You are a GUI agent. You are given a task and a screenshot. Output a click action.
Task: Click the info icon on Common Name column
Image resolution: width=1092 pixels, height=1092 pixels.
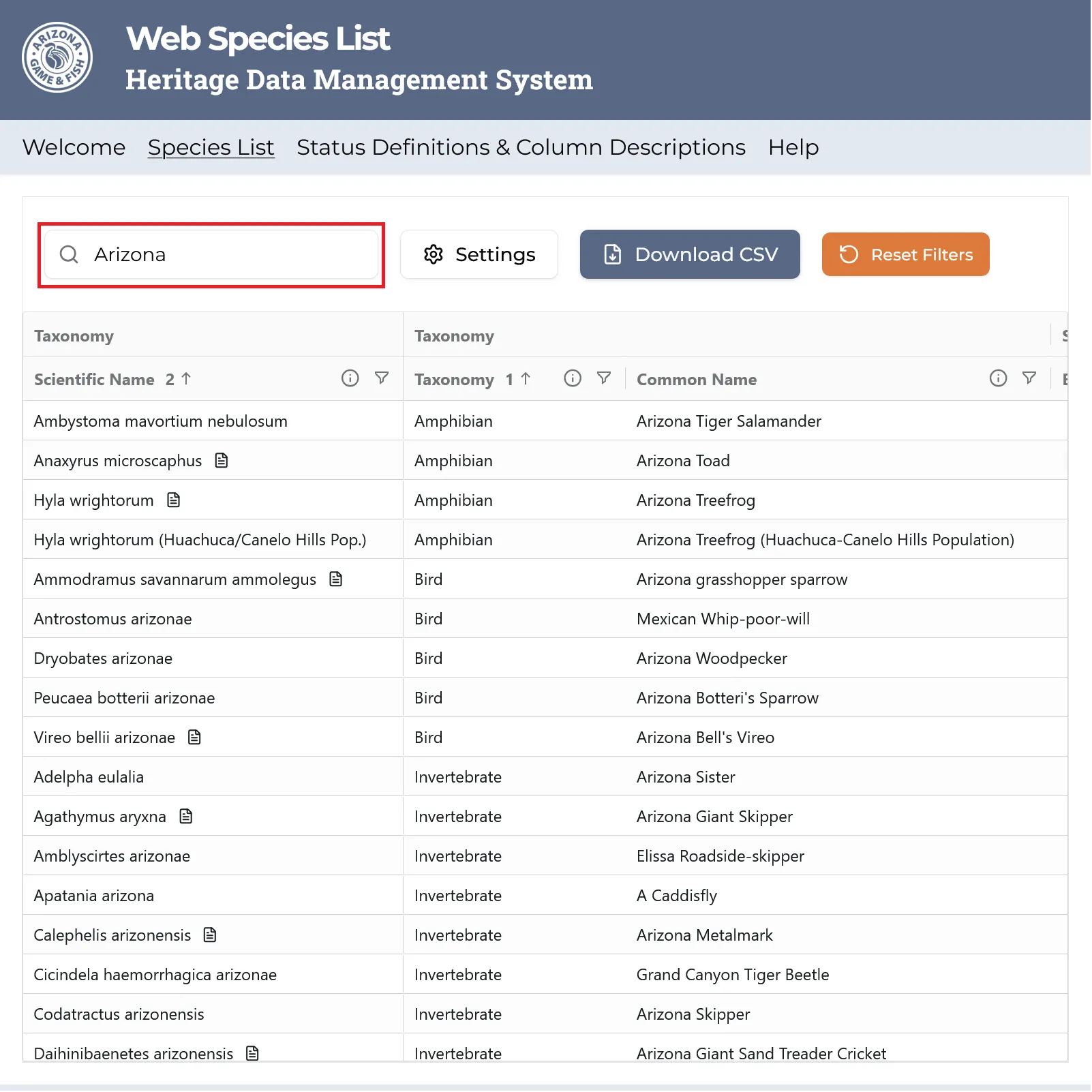pos(998,378)
